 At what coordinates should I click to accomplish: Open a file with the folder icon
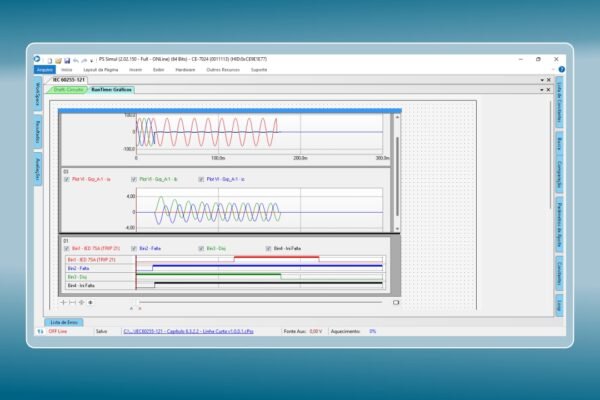tap(58, 60)
